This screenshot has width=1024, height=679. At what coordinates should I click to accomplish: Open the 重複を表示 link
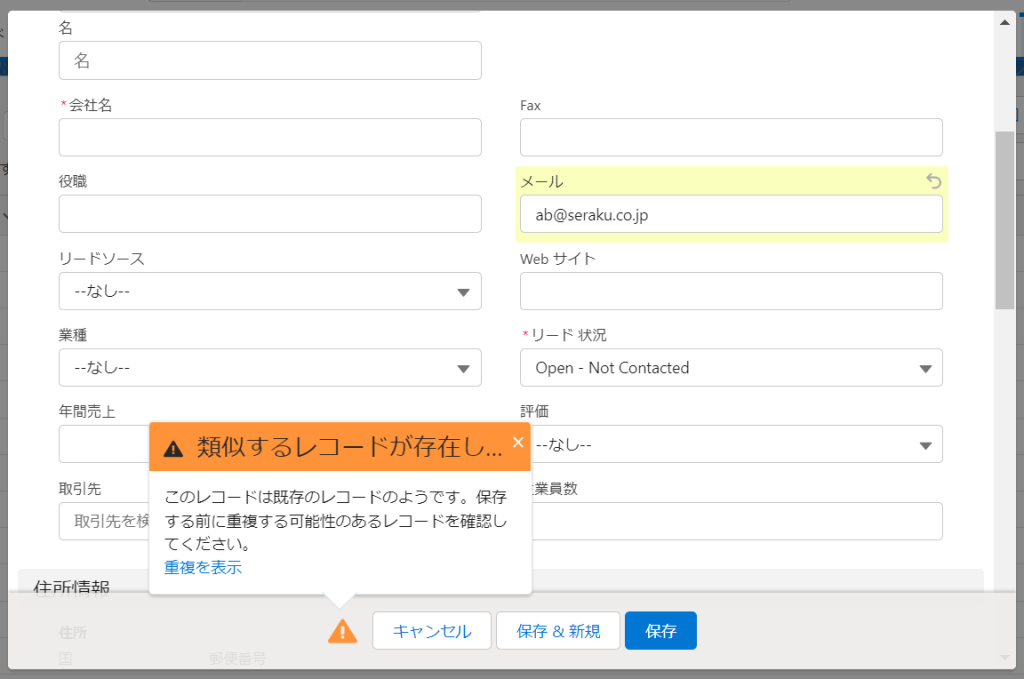[203, 567]
